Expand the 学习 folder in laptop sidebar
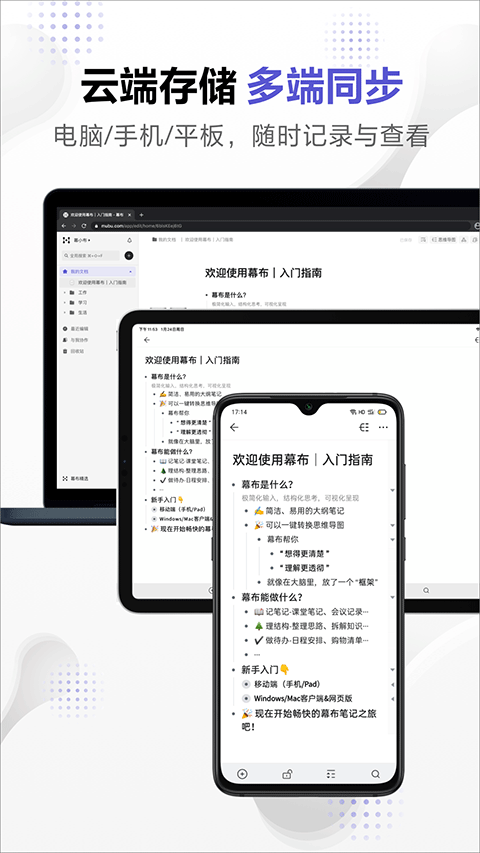This screenshot has height=853, width=480. [x=65, y=302]
